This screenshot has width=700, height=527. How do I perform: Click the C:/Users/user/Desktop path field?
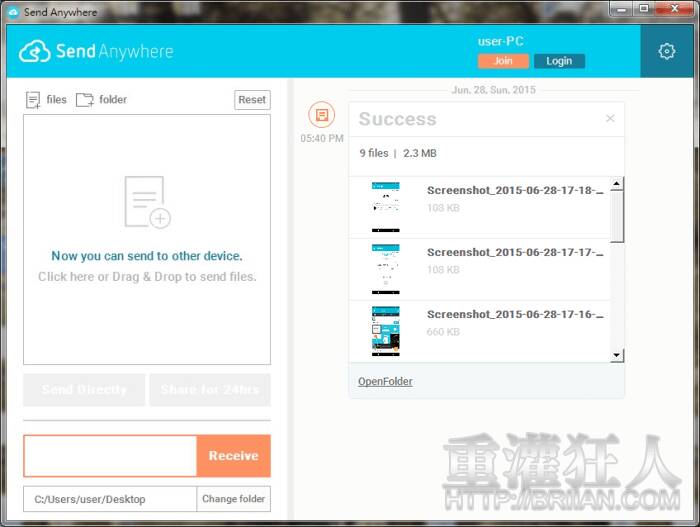[x=110, y=499]
